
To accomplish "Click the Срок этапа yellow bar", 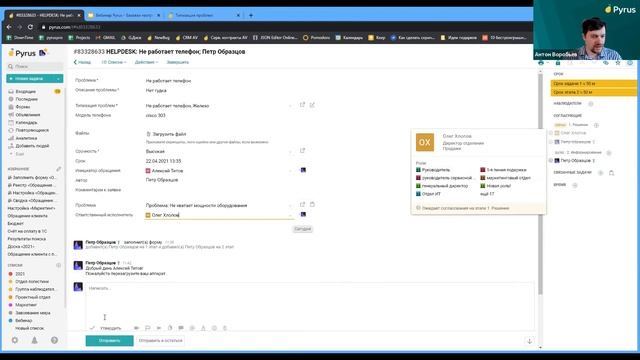I will 593,92.
